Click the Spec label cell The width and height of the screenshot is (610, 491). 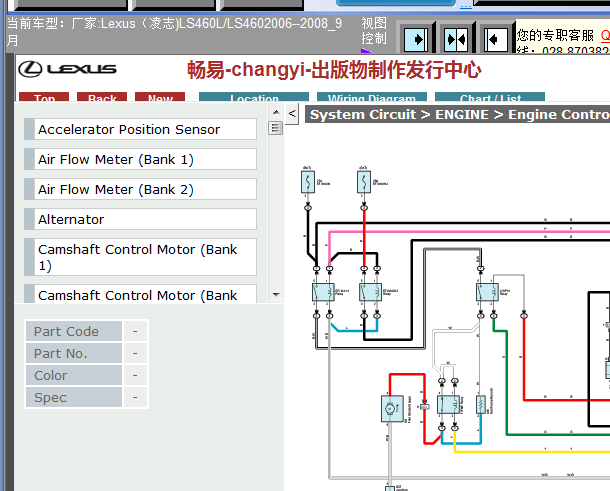(x=74, y=398)
